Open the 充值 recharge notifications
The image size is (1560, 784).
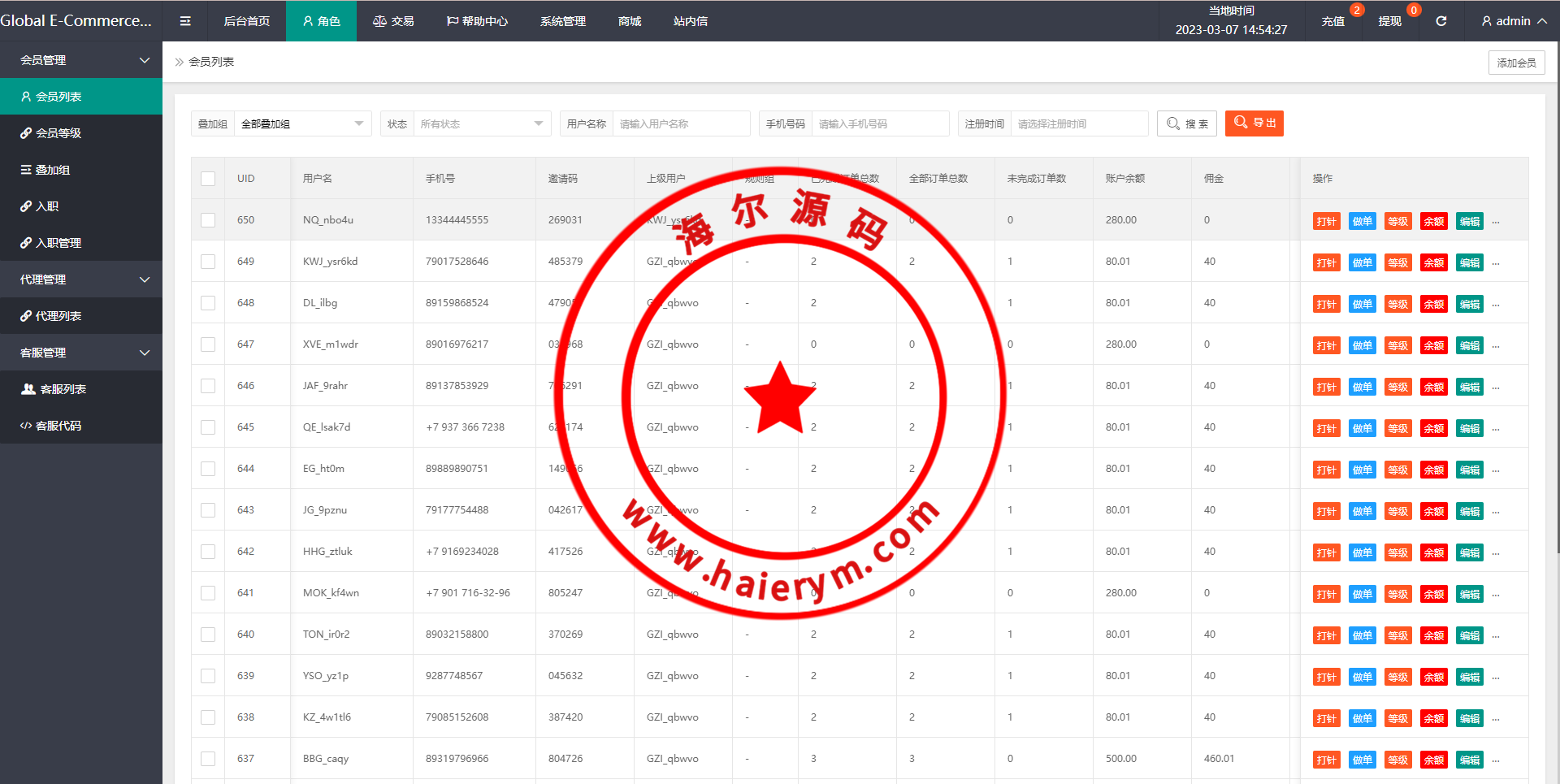[1332, 21]
